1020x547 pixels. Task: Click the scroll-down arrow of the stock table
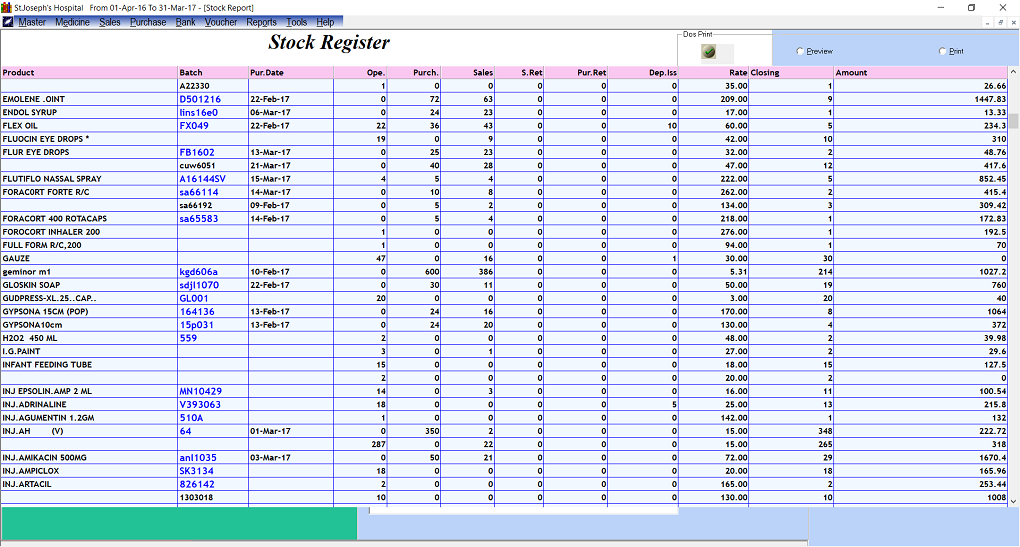coord(1013,501)
